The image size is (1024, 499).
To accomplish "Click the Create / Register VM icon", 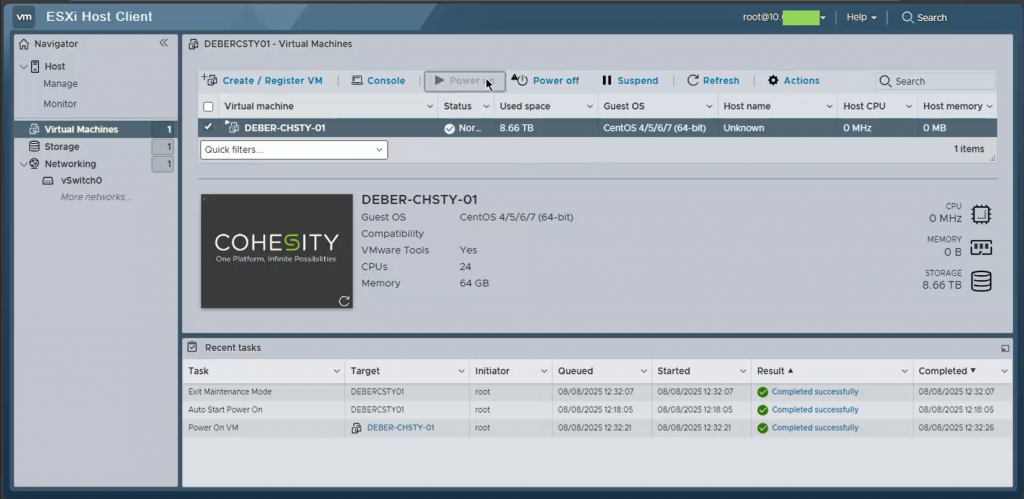I will [x=210, y=80].
